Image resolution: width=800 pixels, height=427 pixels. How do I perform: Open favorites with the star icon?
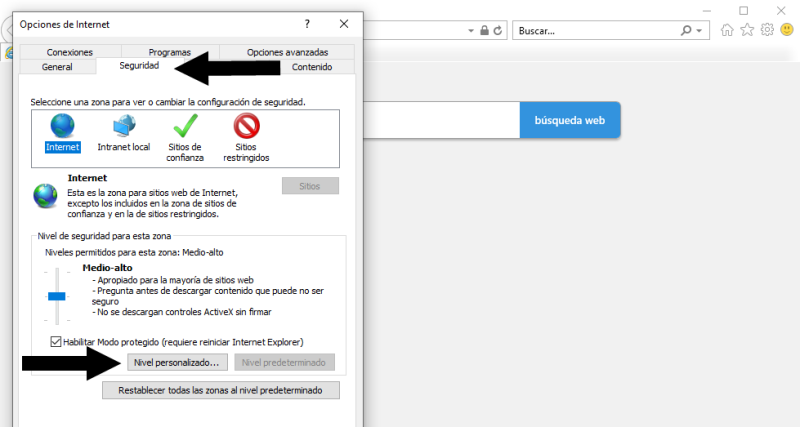click(747, 30)
